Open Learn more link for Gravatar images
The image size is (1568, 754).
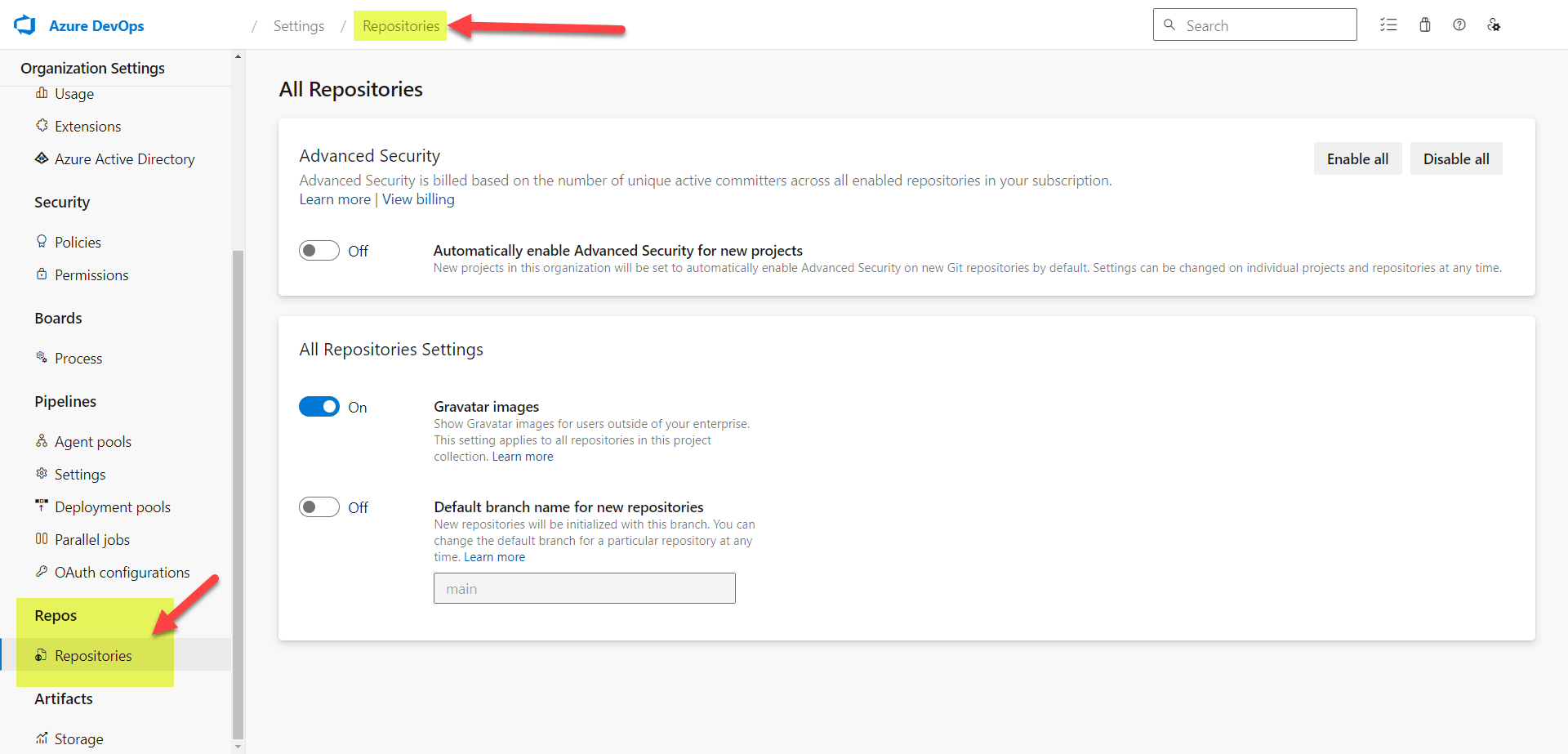523,457
